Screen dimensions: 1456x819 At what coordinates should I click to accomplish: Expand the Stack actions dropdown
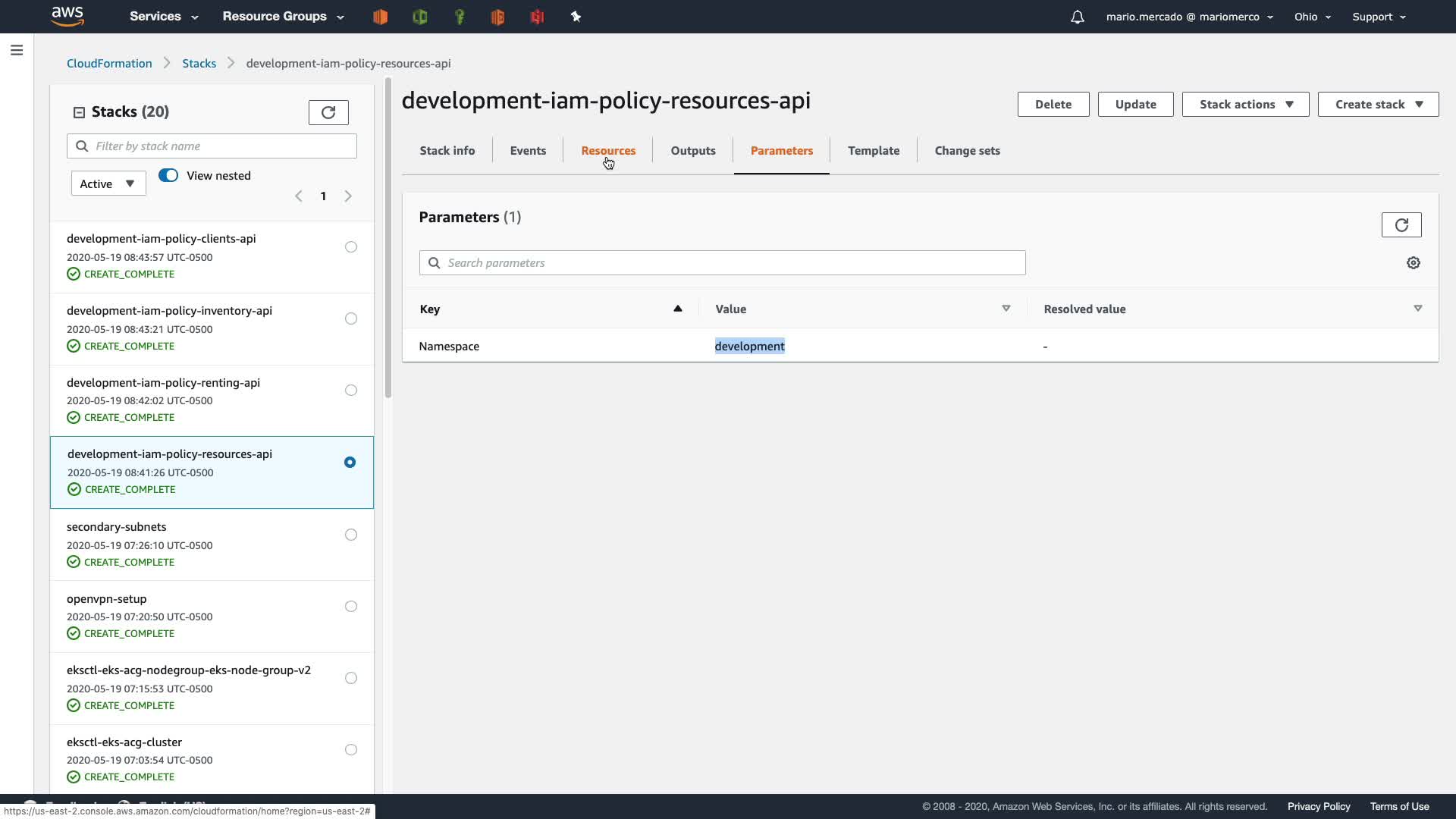pyautogui.click(x=1245, y=105)
